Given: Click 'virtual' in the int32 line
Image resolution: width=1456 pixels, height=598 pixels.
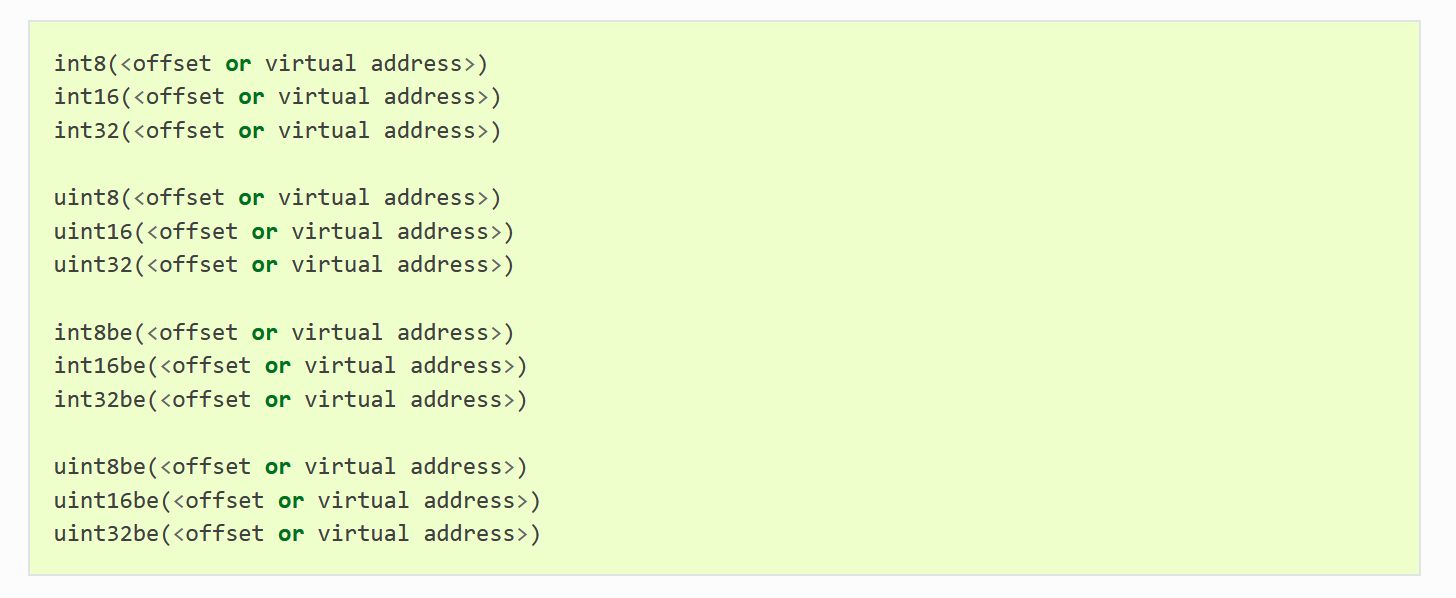Looking at the screenshot, I should coord(324,131).
